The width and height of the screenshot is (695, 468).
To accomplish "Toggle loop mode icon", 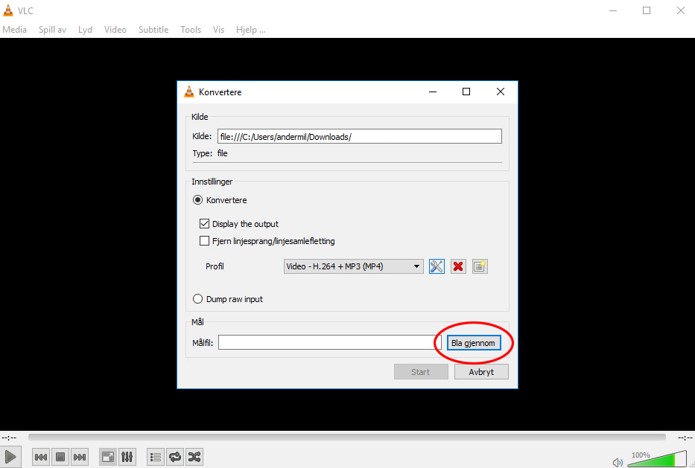I will pos(175,456).
